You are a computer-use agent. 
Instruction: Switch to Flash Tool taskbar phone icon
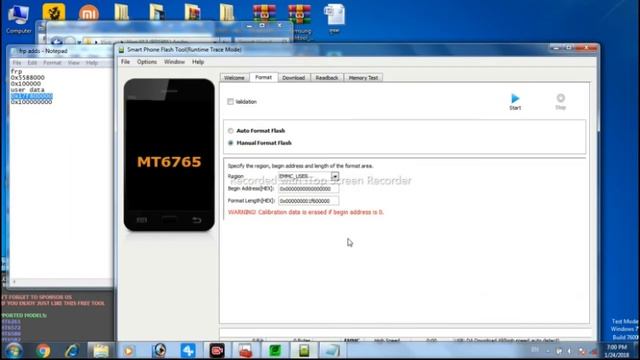(304, 351)
